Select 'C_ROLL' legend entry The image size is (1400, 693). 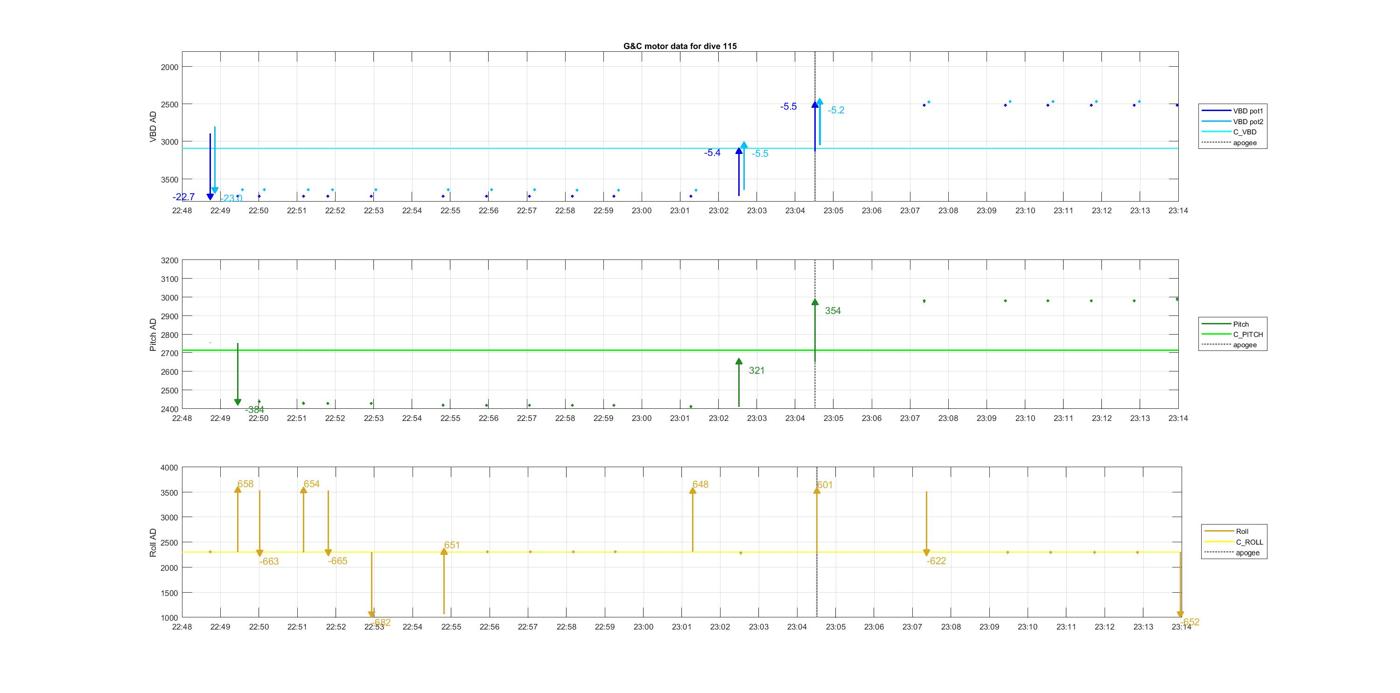tap(1234, 542)
